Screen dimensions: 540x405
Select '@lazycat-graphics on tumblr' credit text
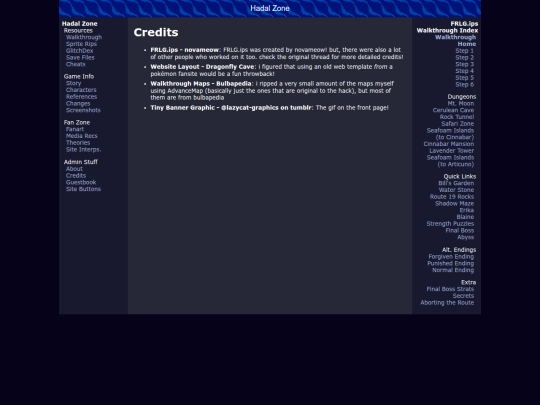pos(266,108)
